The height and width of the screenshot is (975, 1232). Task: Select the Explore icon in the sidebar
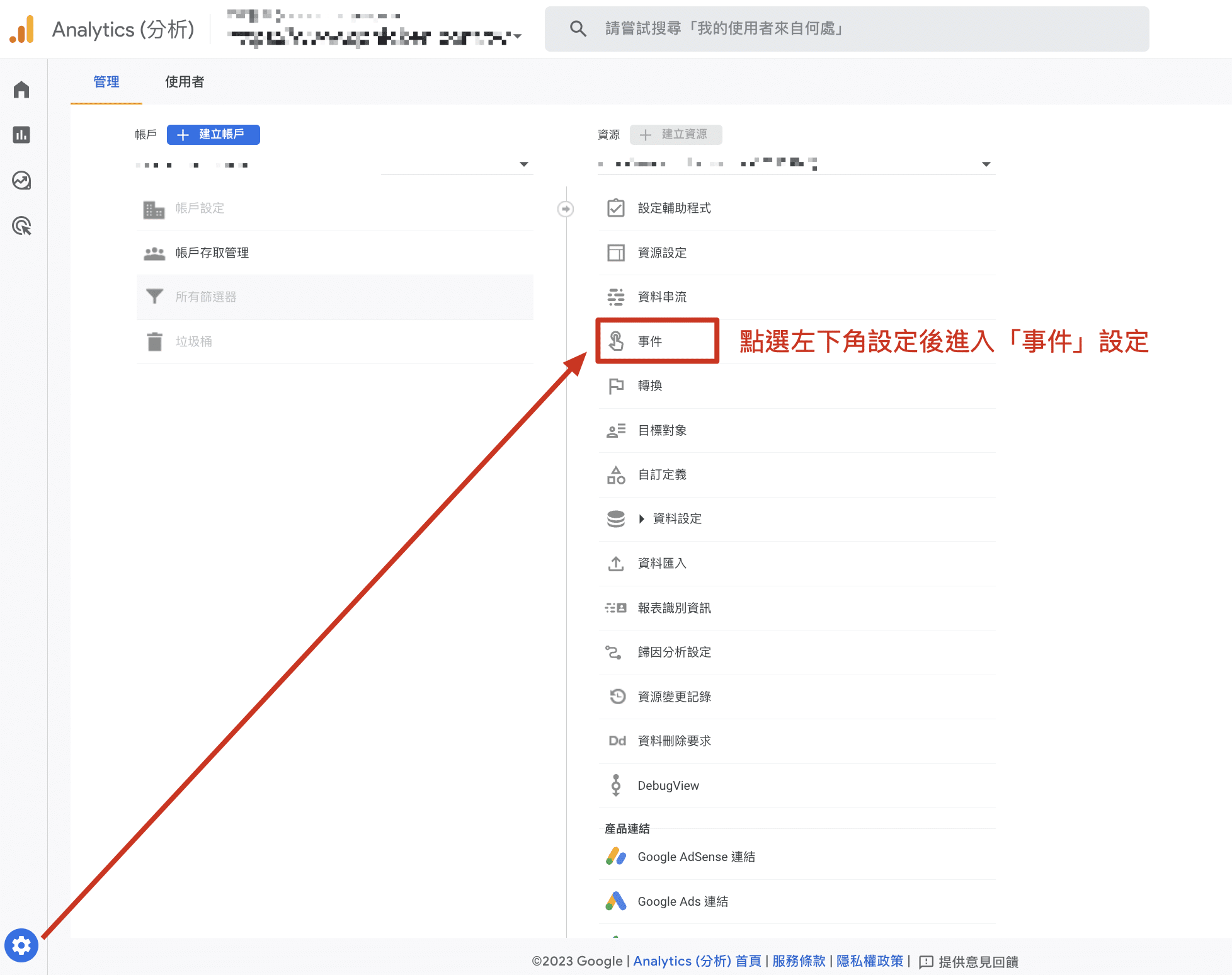coord(21,181)
